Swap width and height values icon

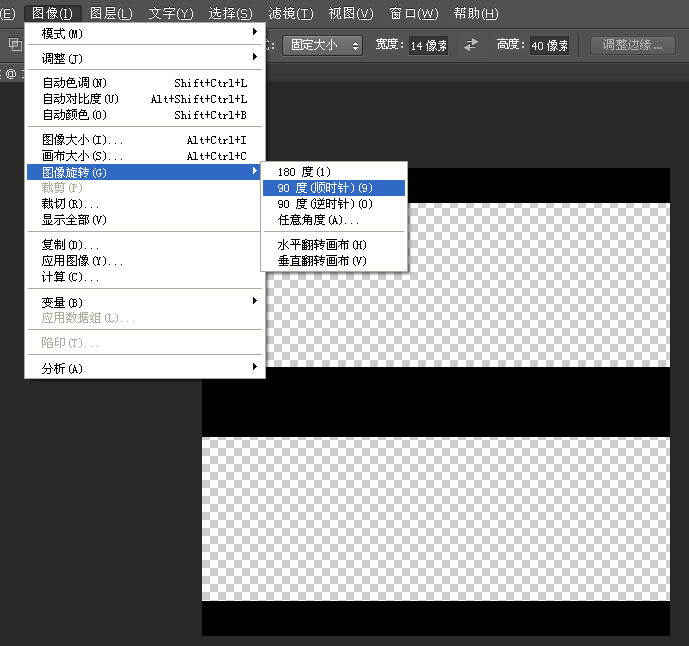point(471,45)
